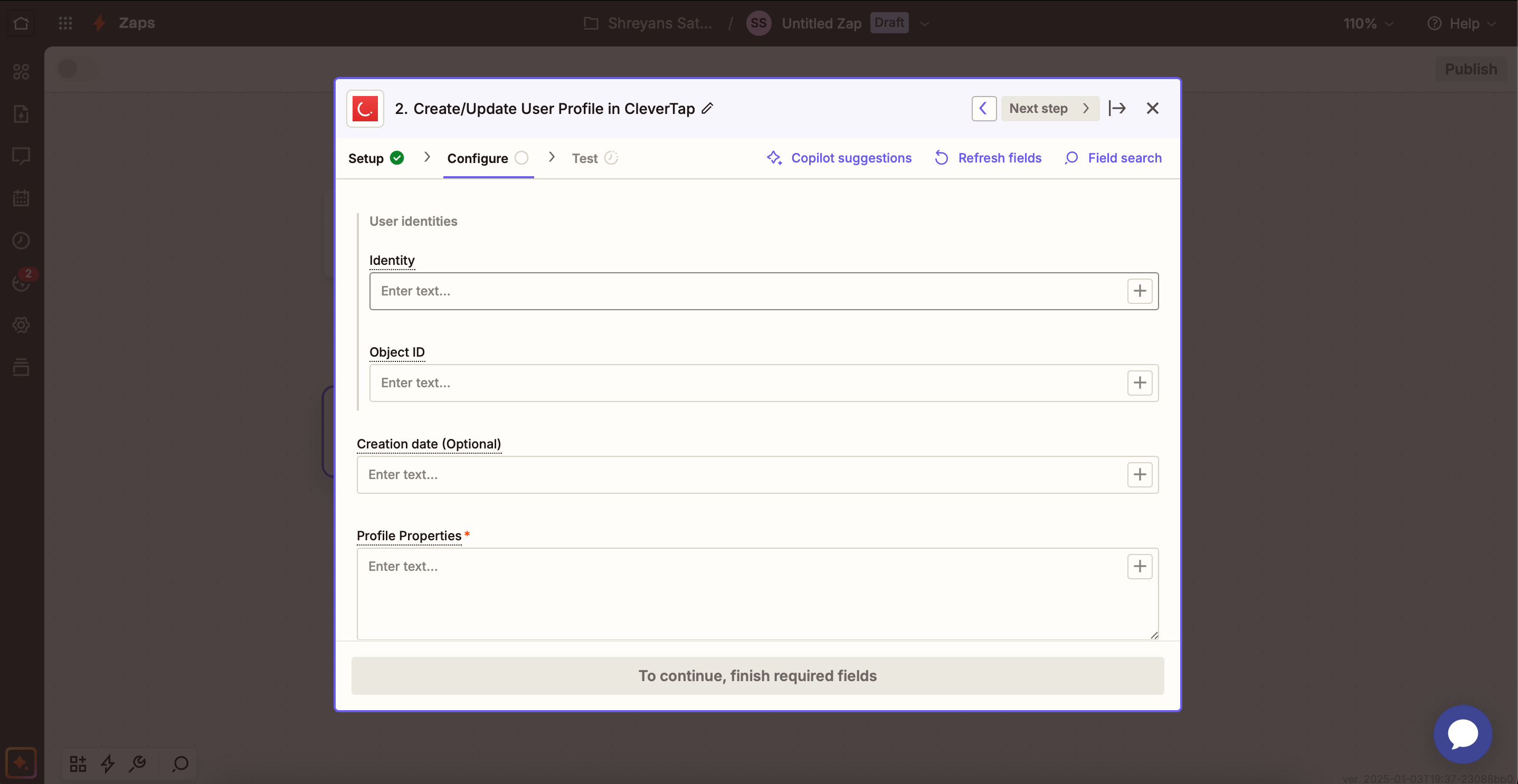Click 'To continue, finish required fields' button
Image resolution: width=1518 pixels, height=784 pixels.
757,676
